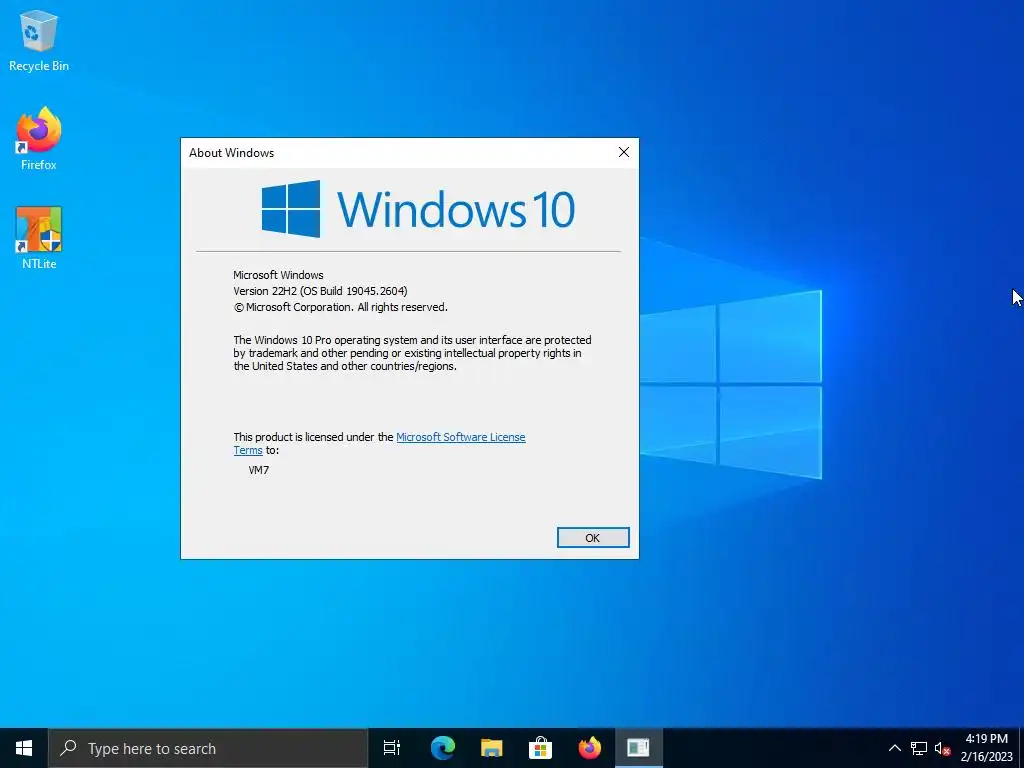Launch Firefox from the taskbar
This screenshot has width=1024, height=768.
[x=590, y=748]
